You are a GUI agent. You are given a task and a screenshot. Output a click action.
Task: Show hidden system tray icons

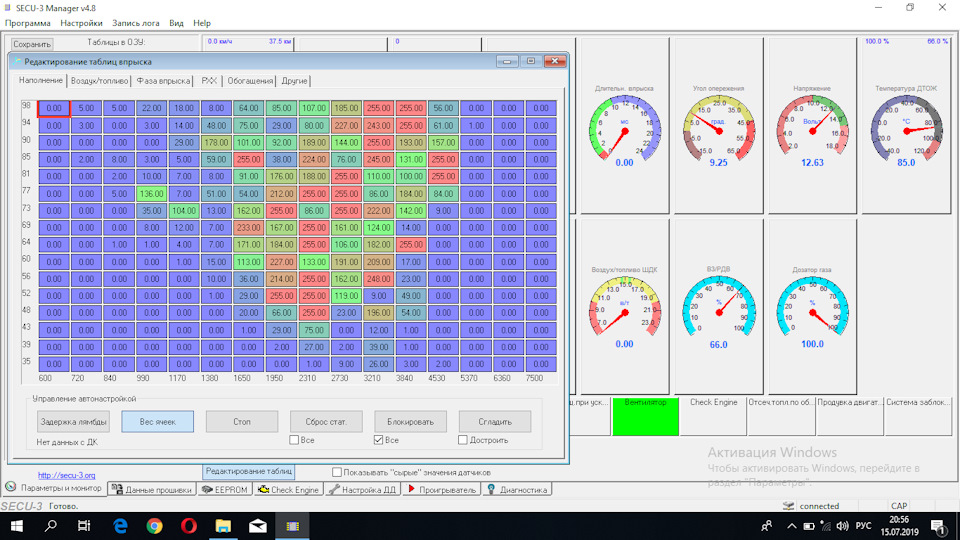click(x=792, y=526)
